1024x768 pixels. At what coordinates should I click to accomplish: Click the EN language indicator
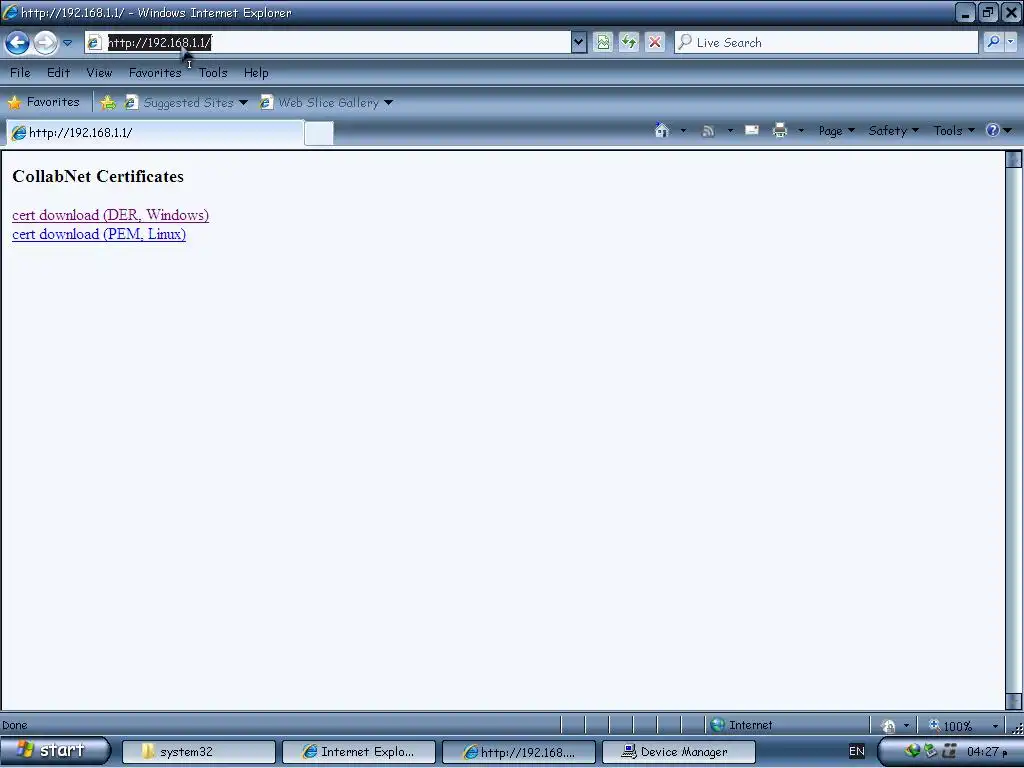[x=857, y=751]
